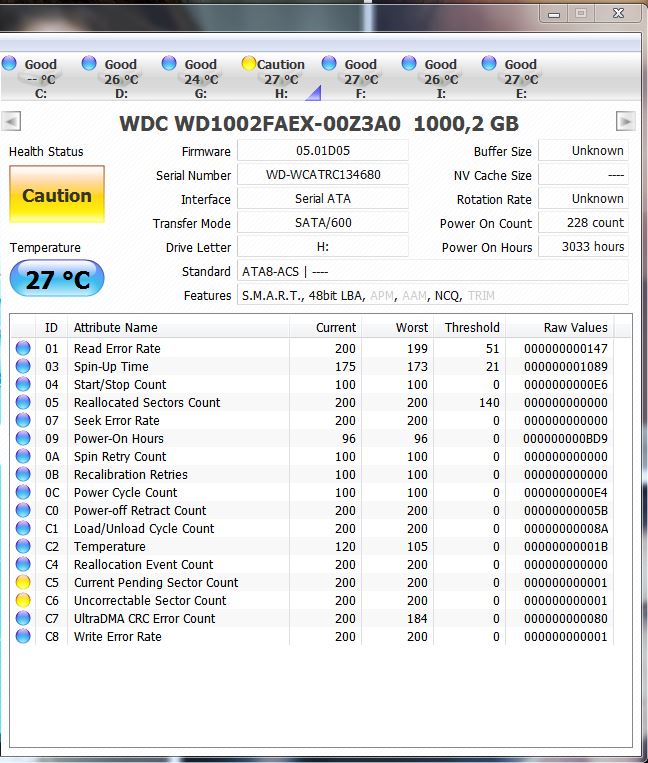Select the D: drive at 26 °C
This screenshot has height=763, width=648.
[111, 78]
